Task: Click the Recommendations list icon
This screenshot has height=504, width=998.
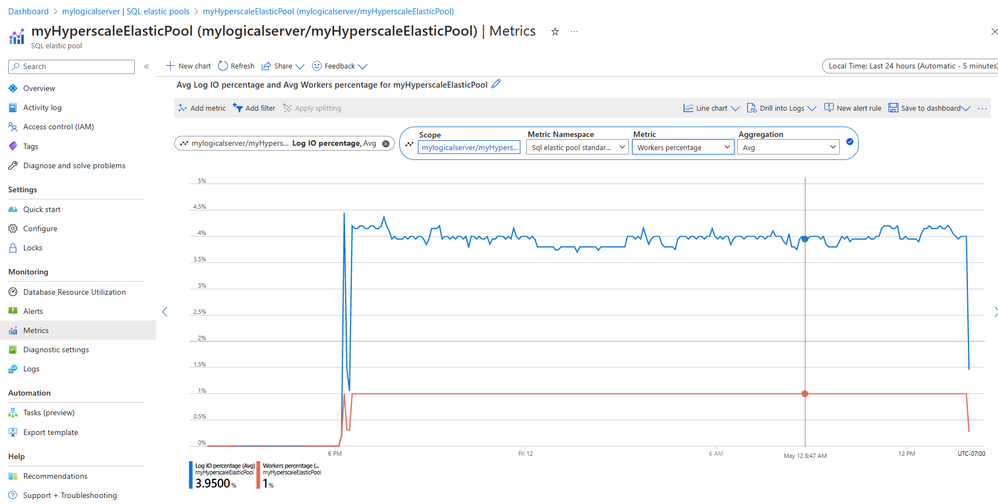Action: click(x=13, y=476)
